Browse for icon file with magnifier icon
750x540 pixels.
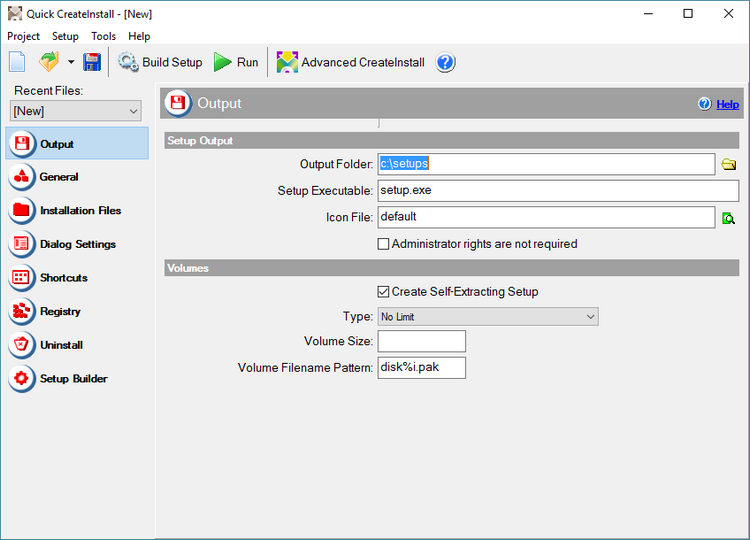pos(728,219)
